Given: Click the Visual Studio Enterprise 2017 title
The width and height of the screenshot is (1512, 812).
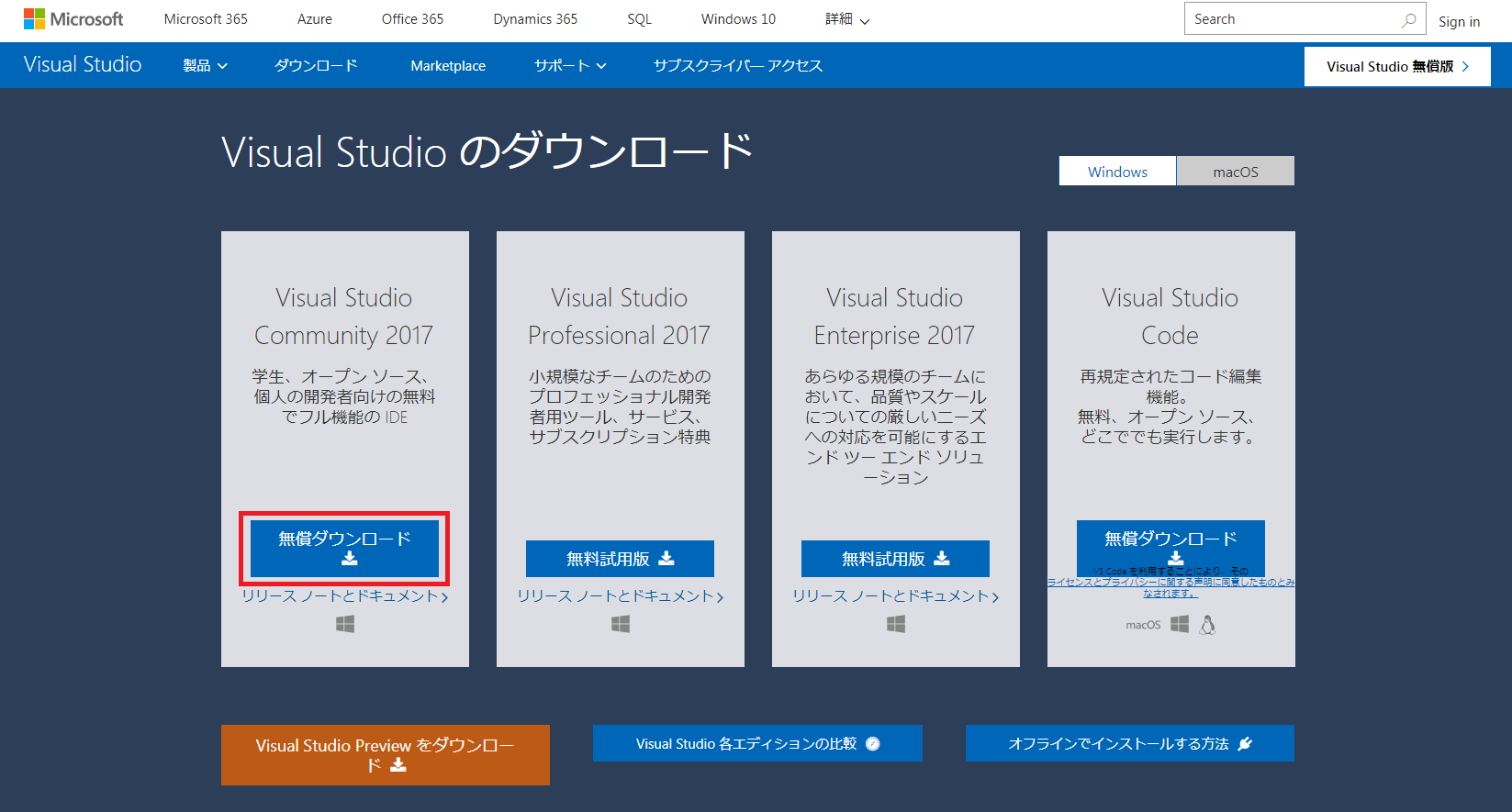Looking at the screenshot, I should [895, 317].
